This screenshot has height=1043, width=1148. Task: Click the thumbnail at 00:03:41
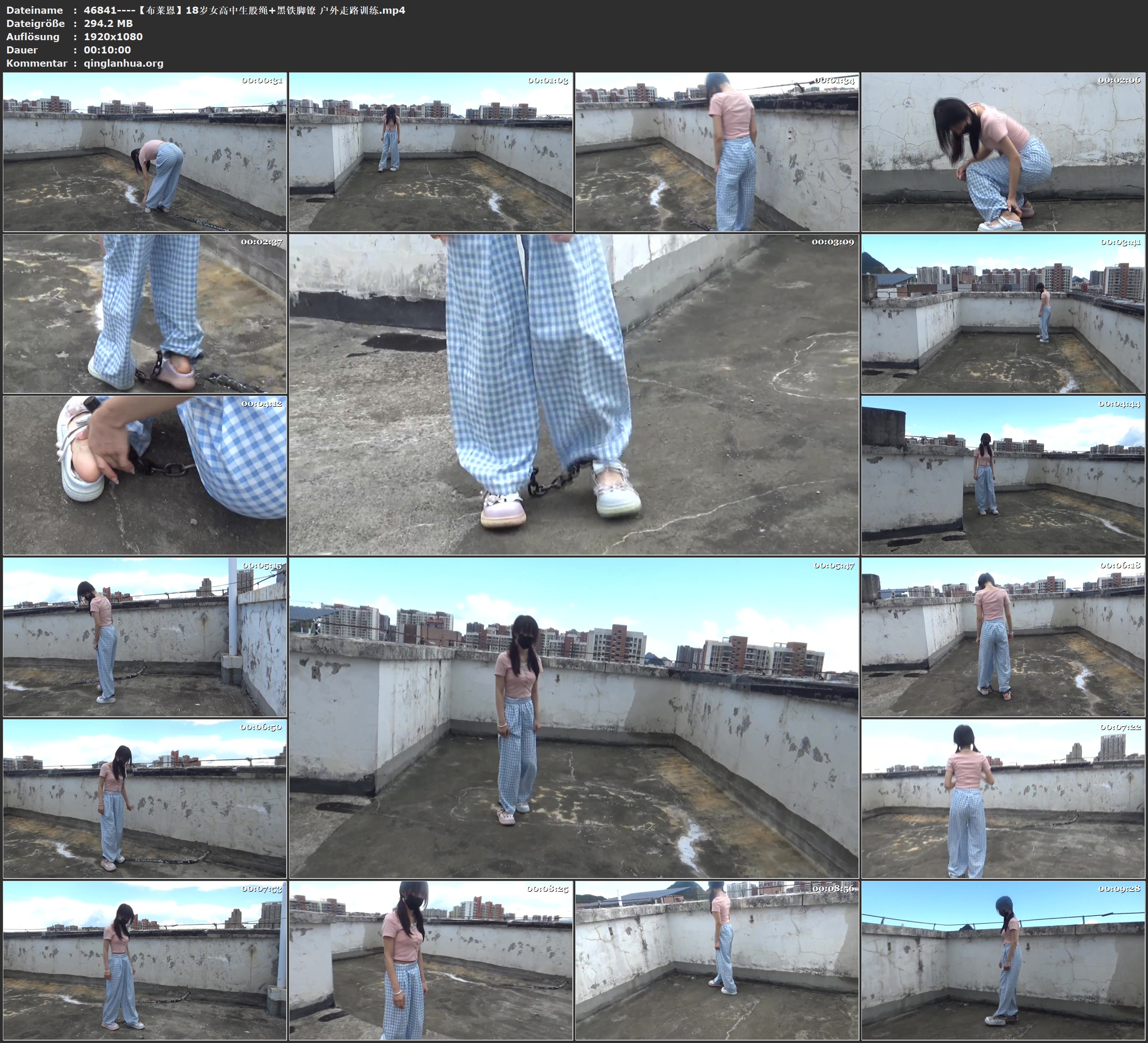coord(1003,313)
